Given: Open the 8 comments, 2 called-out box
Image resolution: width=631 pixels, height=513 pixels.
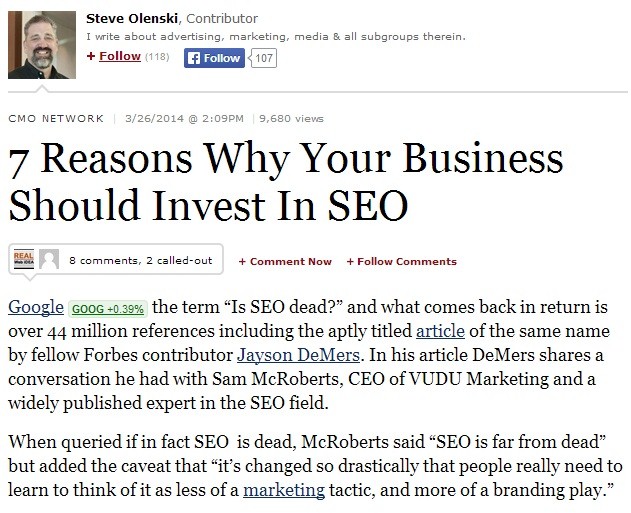Looking at the screenshot, I should 140,261.
